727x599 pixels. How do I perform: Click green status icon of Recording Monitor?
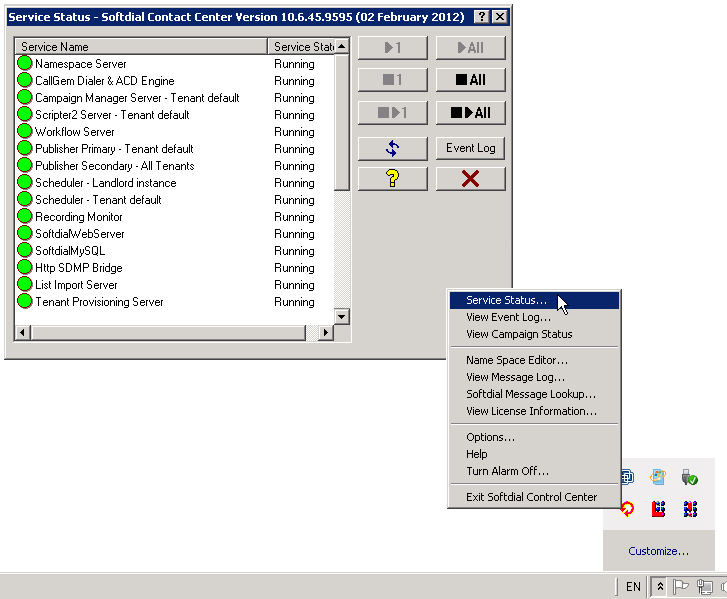pyautogui.click(x=25, y=216)
